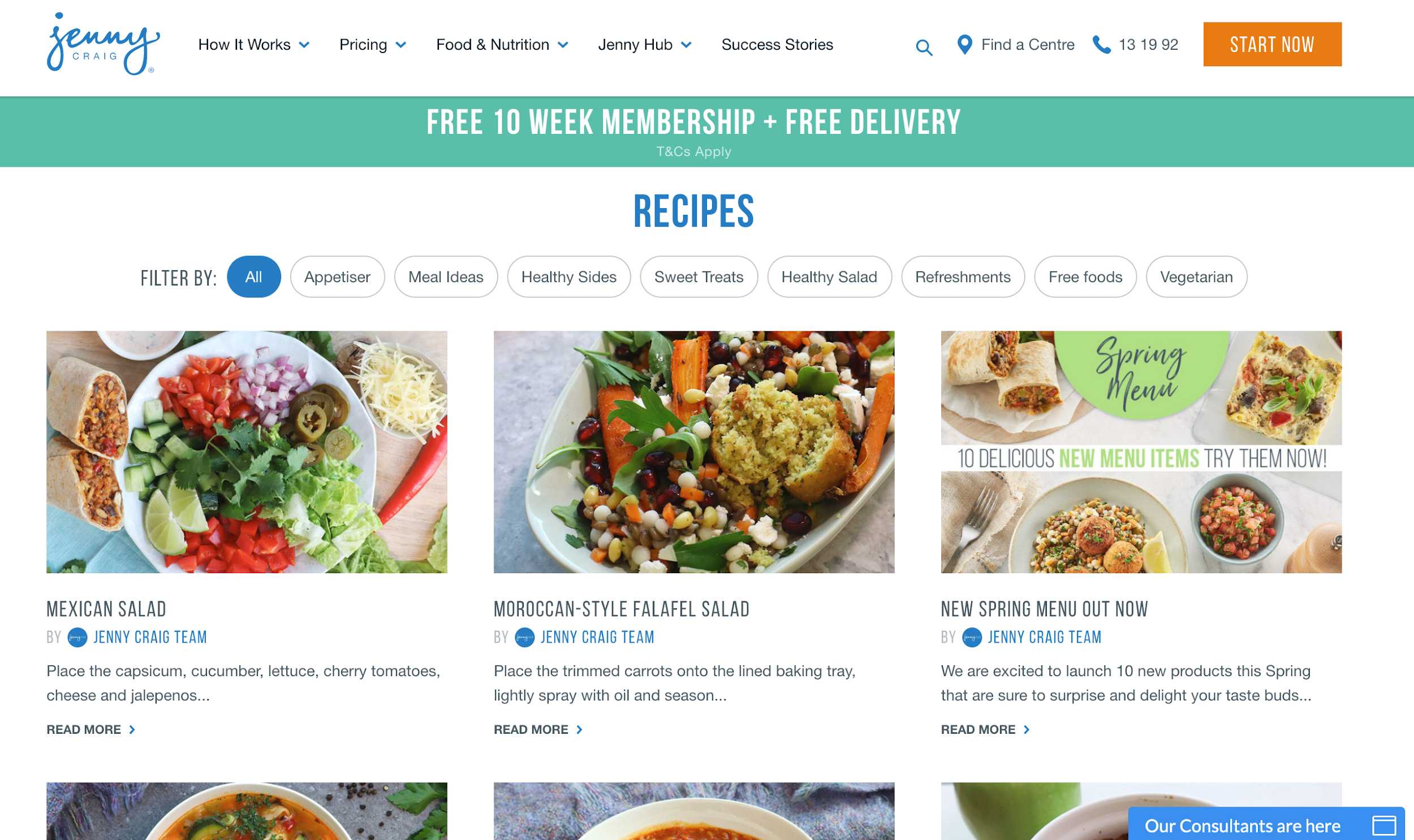Open the Food & Nutrition dropdown
Image resolution: width=1414 pixels, height=840 pixels.
tap(502, 44)
